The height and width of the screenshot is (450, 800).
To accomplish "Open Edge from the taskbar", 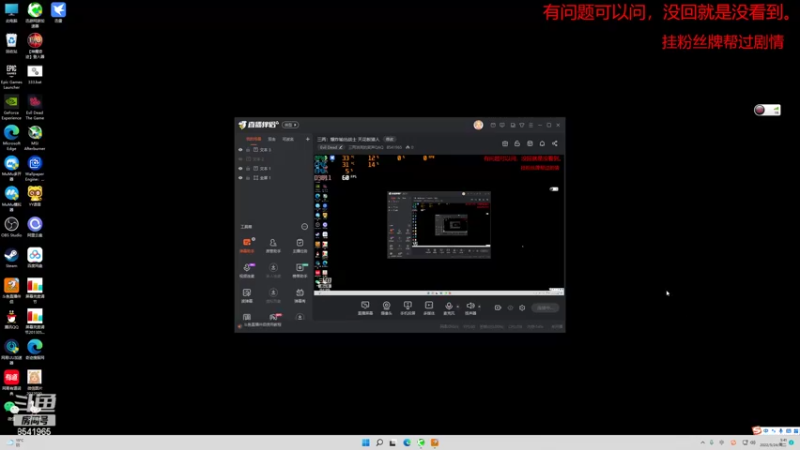I will 407,442.
